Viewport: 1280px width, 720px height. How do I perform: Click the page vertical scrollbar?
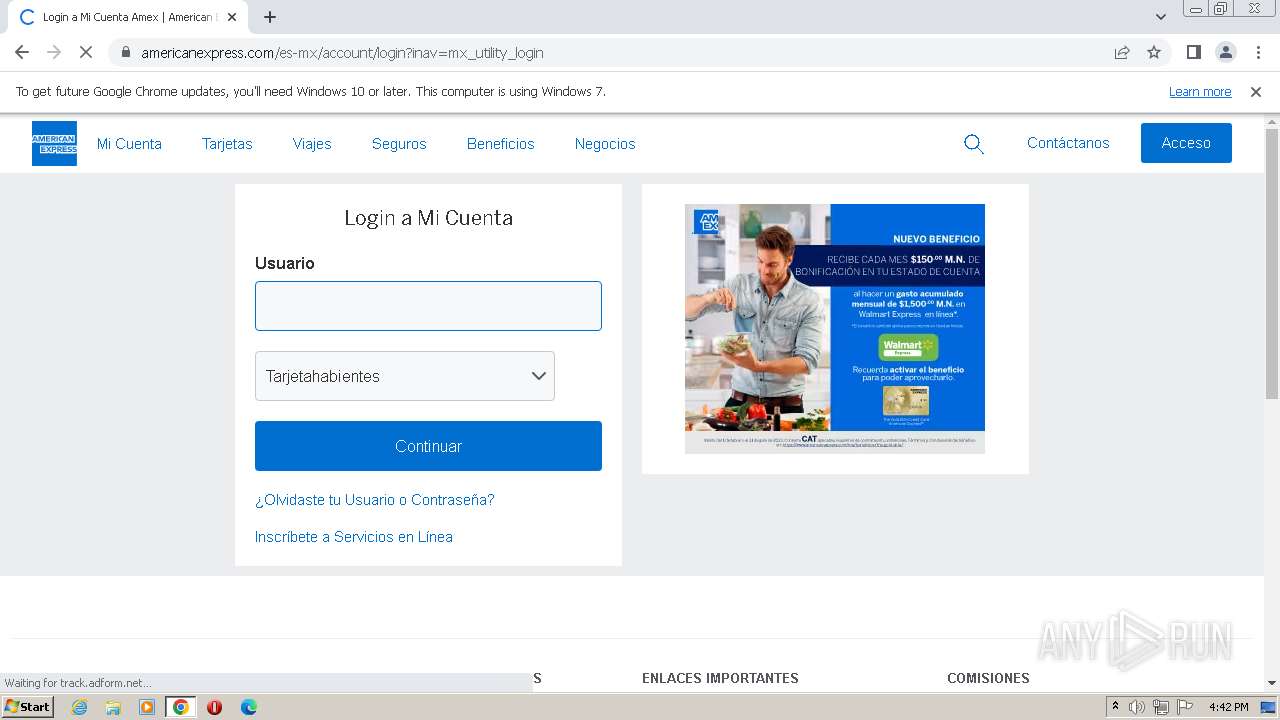tap(1272, 264)
